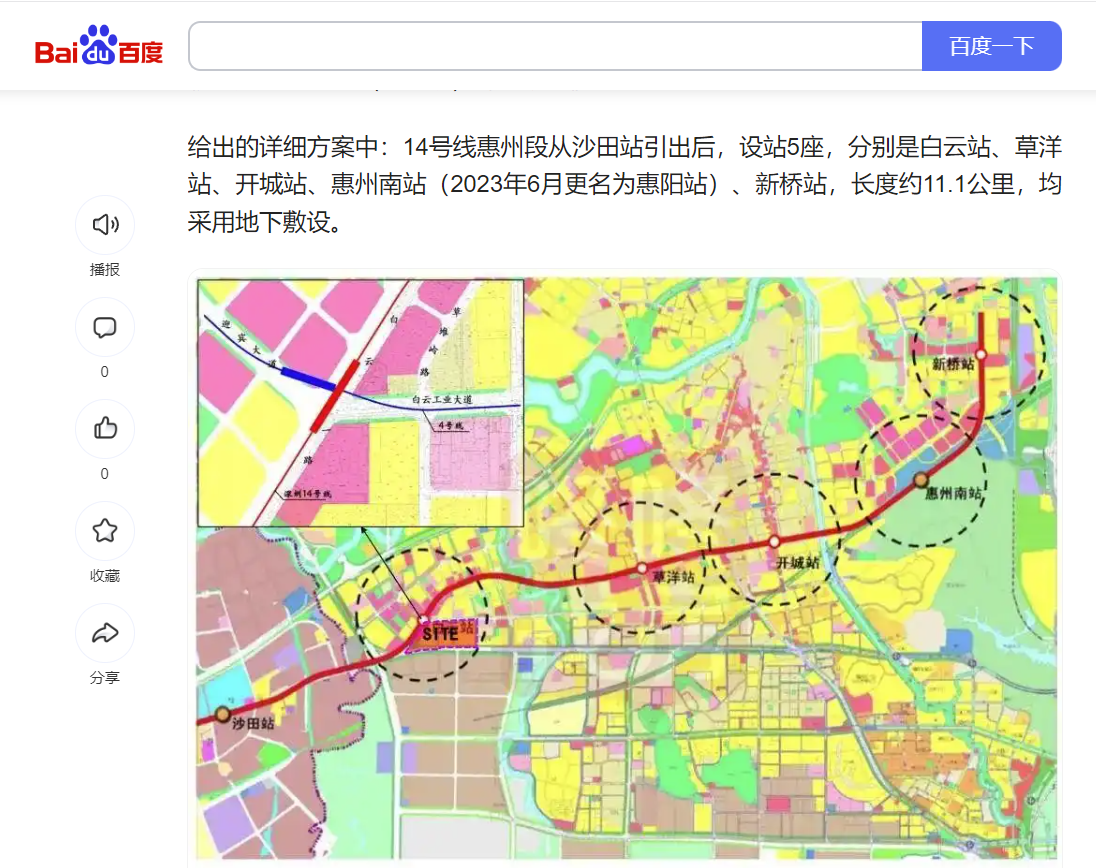Play audio with the 播报 speaker icon

click(105, 224)
